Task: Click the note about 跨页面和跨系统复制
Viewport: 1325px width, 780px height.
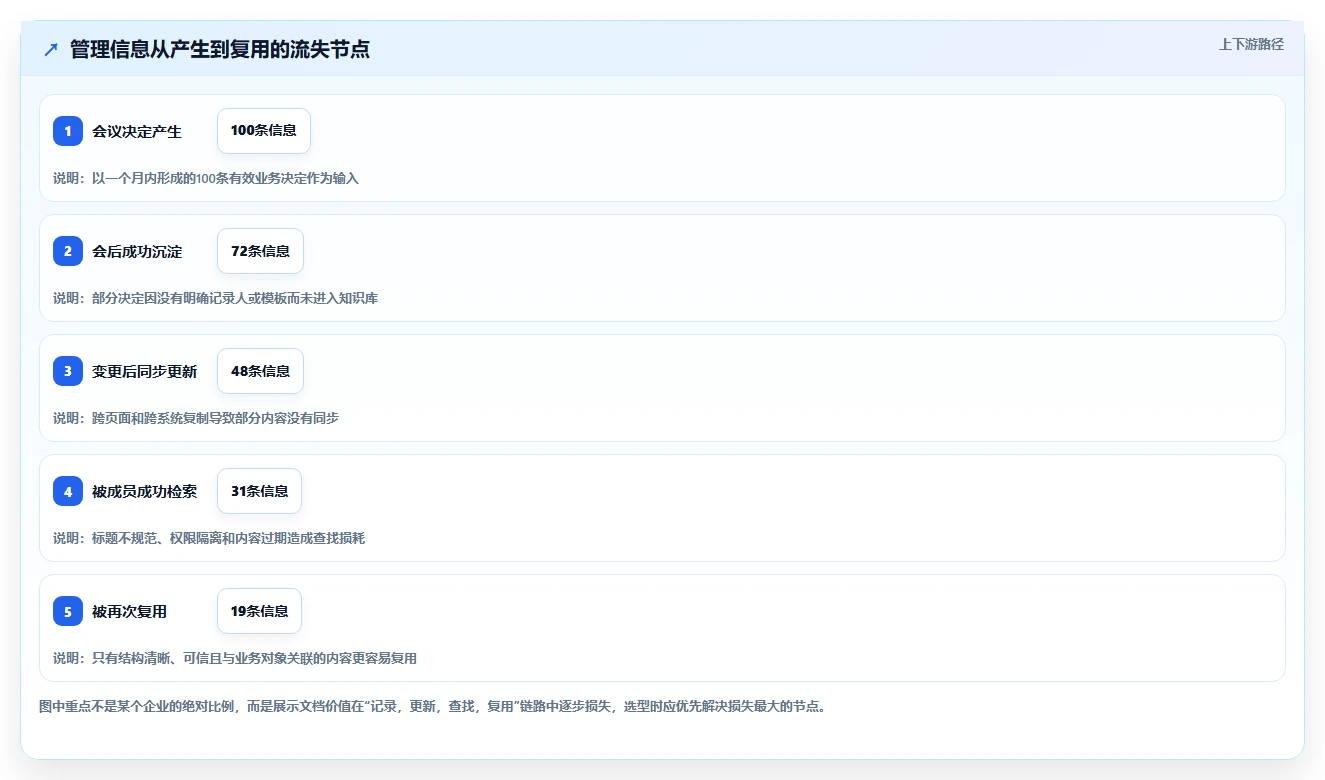Action: click(196, 418)
